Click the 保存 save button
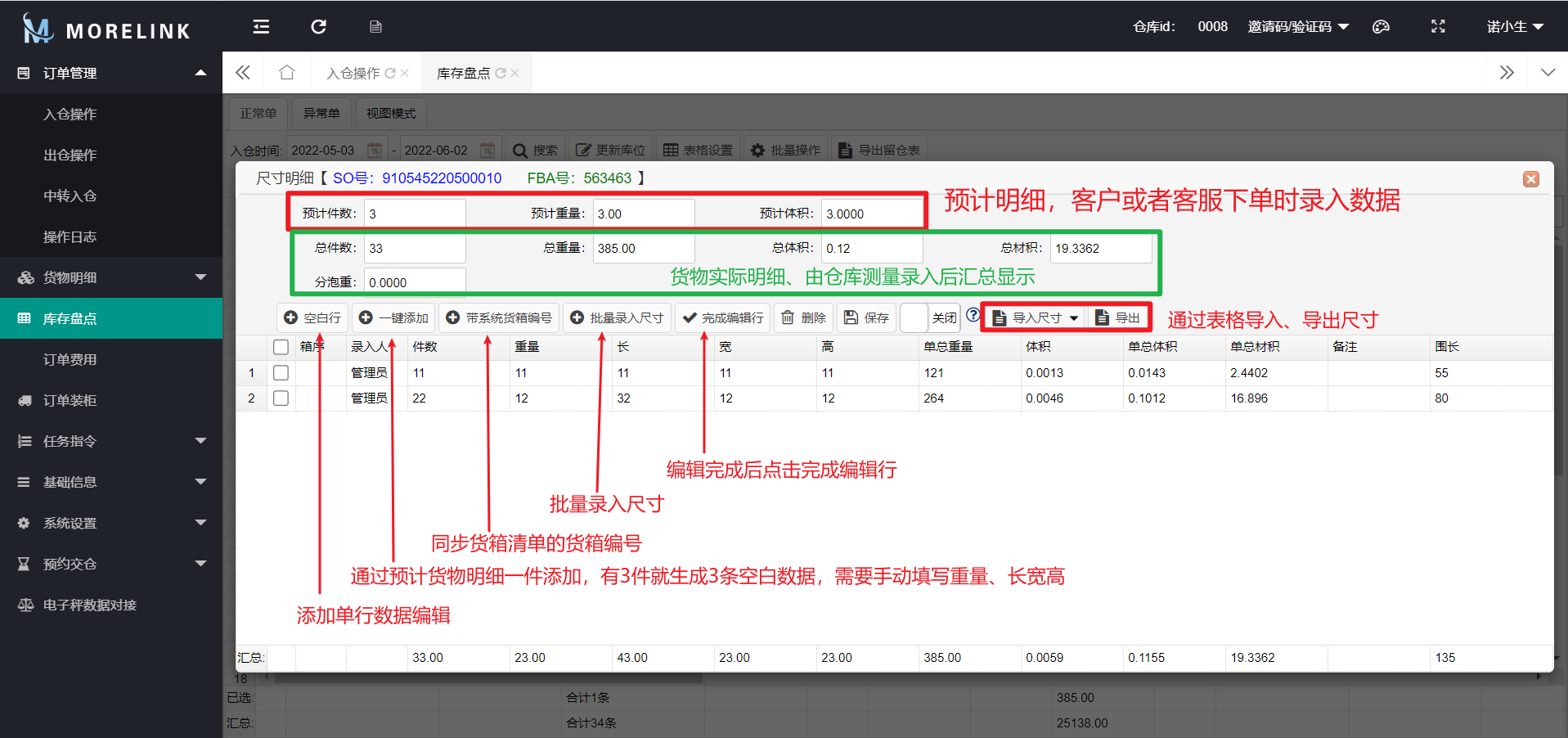The height and width of the screenshot is (738, 1568). pyautogui.click(x=866, y=317)
